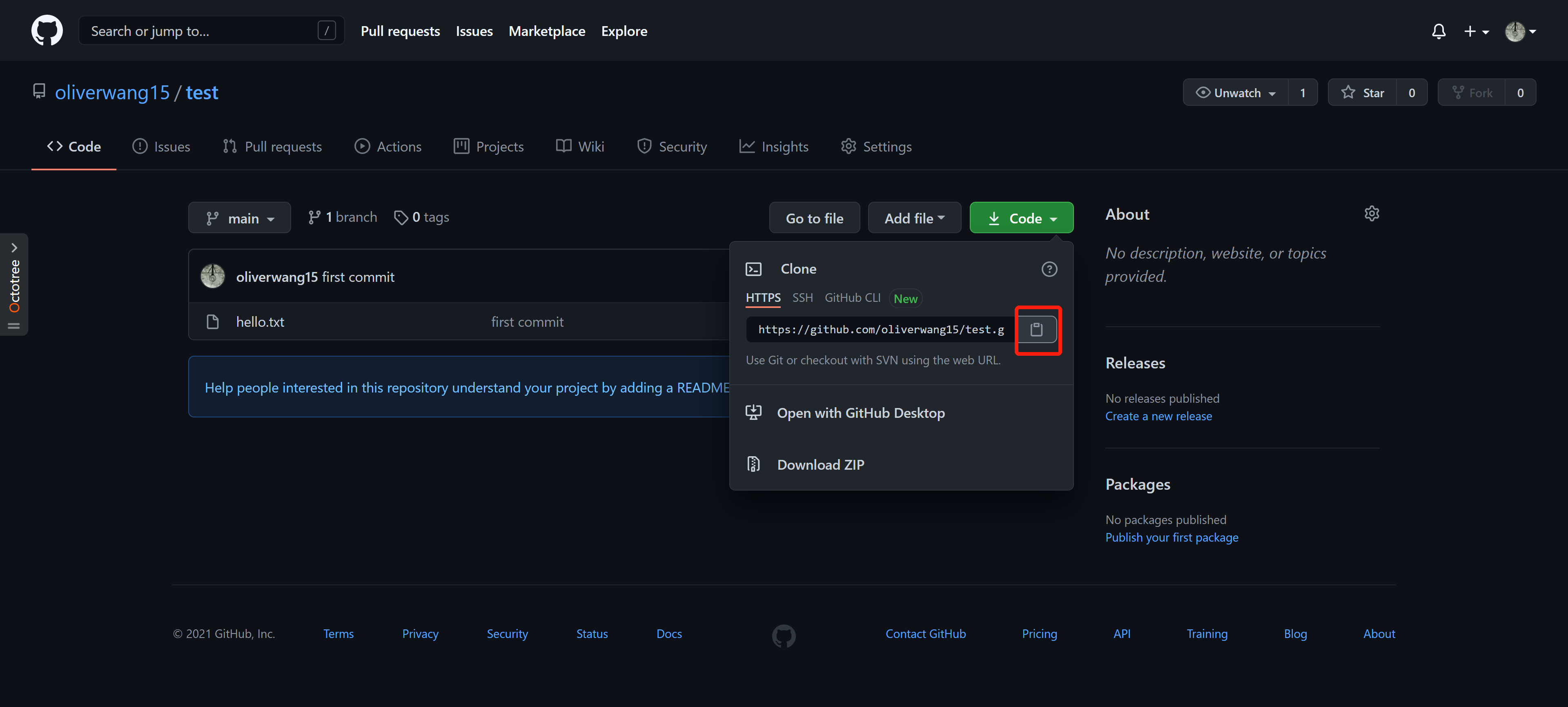
Task: Select the GitHub CLI clone tab
Action: (852, 298)
